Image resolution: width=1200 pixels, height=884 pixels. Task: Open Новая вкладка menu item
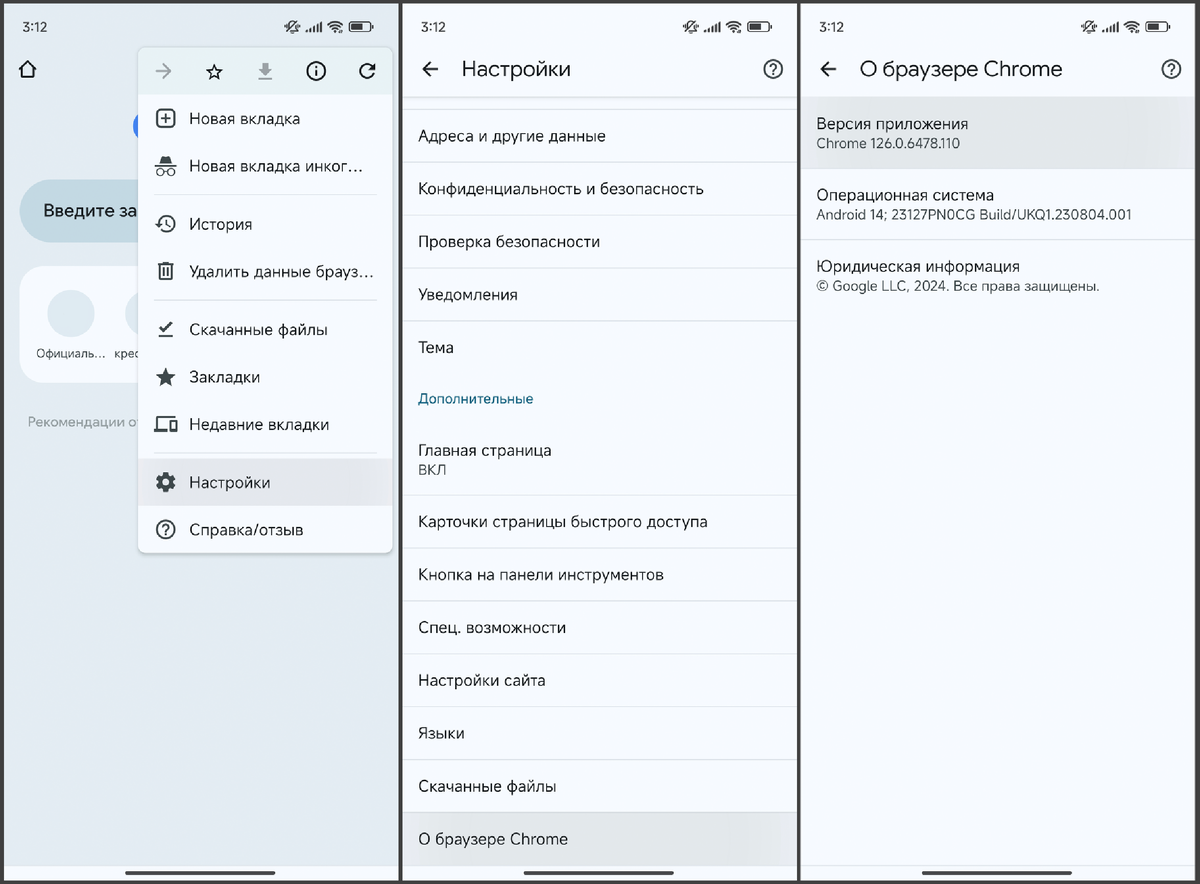coord(265,119)
